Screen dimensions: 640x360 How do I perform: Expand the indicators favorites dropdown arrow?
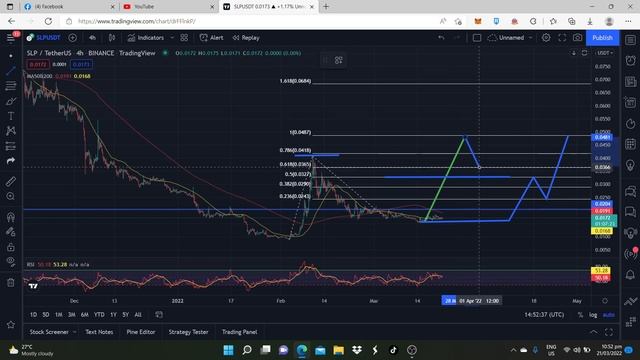pos(172,38)
